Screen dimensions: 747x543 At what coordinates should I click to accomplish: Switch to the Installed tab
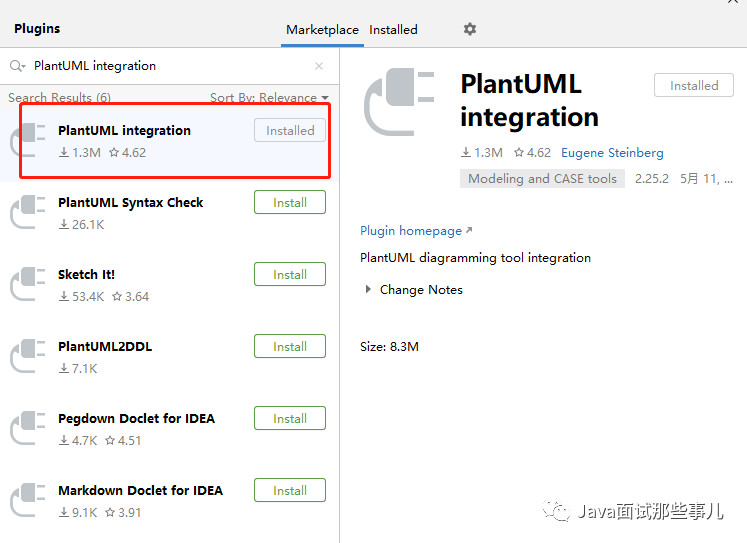point(393,30)
